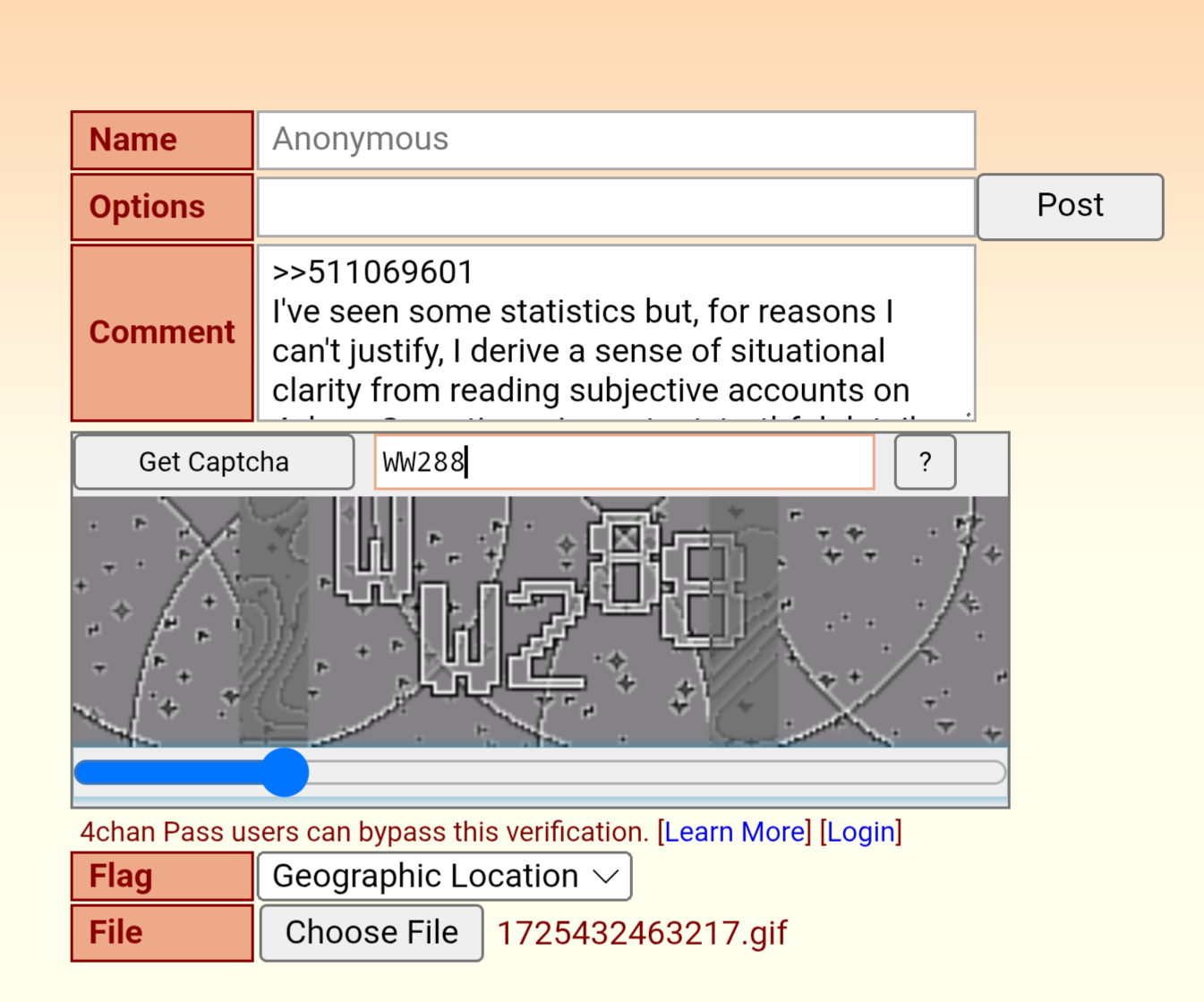Click the Name input field
Image resolution: width=1204 pixels, height=1002 pixels.
point(616,140)
